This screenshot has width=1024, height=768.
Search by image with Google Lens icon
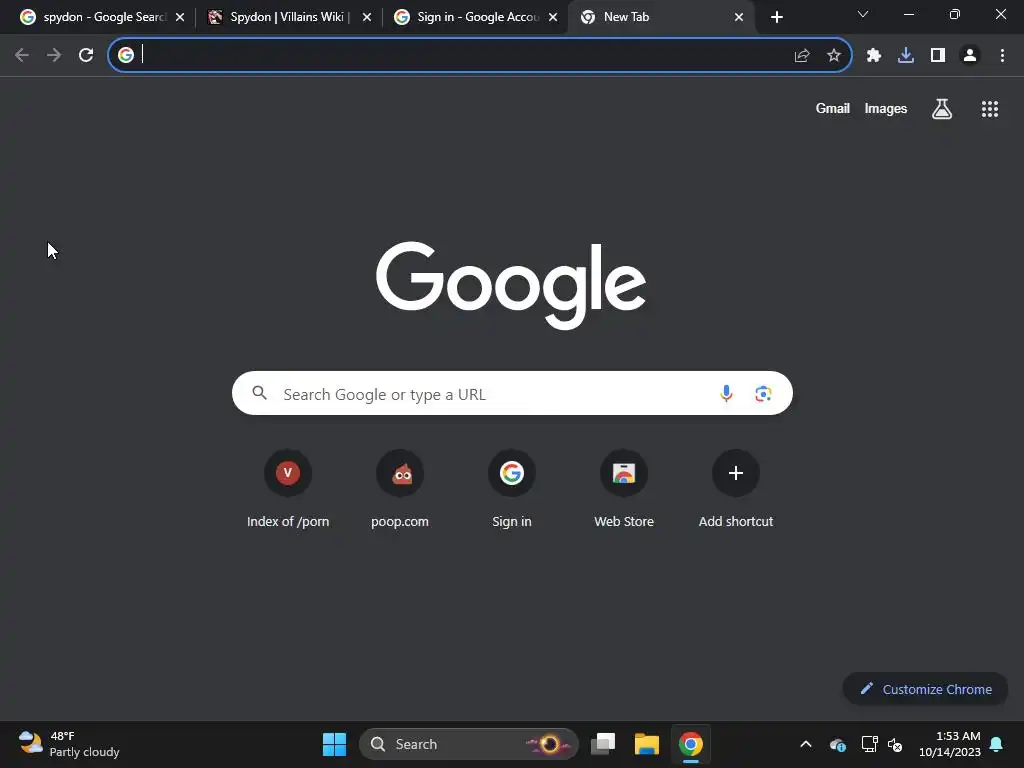[763, 393]
